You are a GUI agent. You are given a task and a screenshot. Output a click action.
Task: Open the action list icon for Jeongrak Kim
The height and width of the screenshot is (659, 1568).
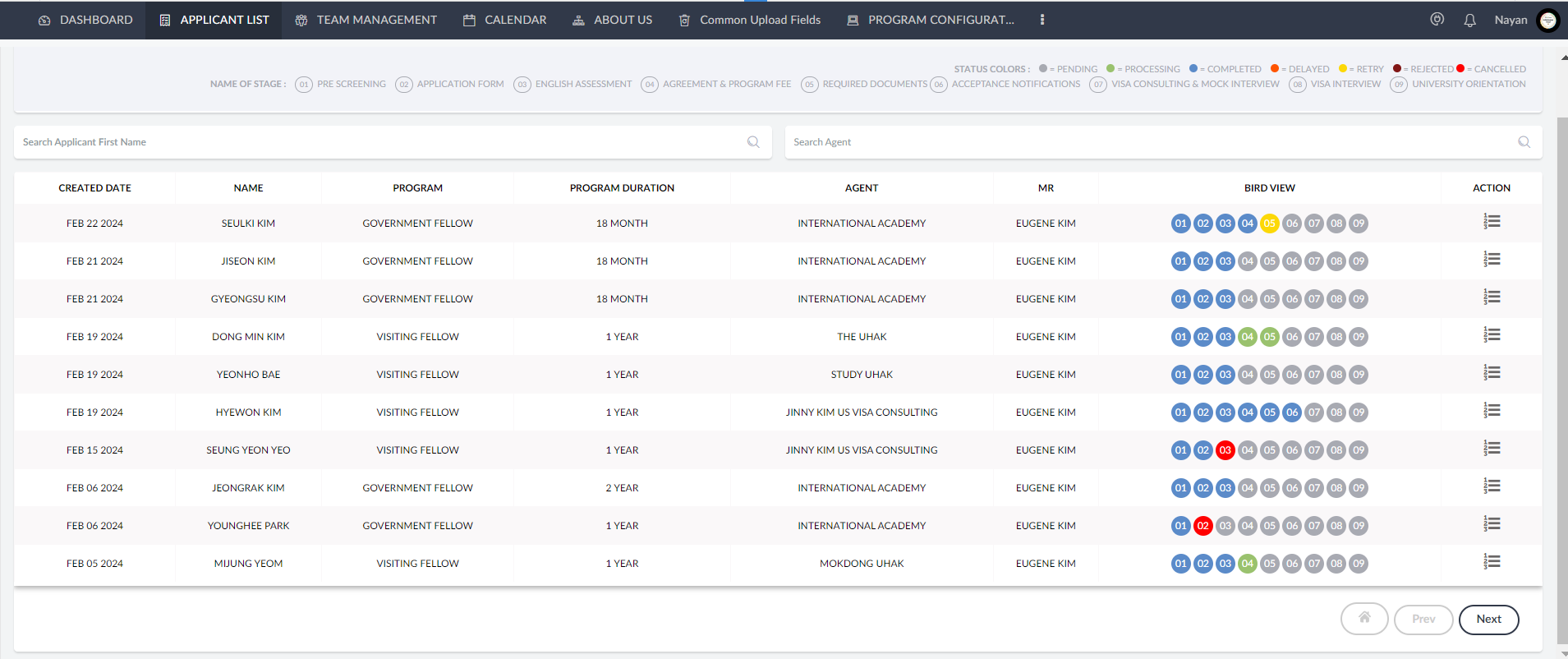point(1492,486)
